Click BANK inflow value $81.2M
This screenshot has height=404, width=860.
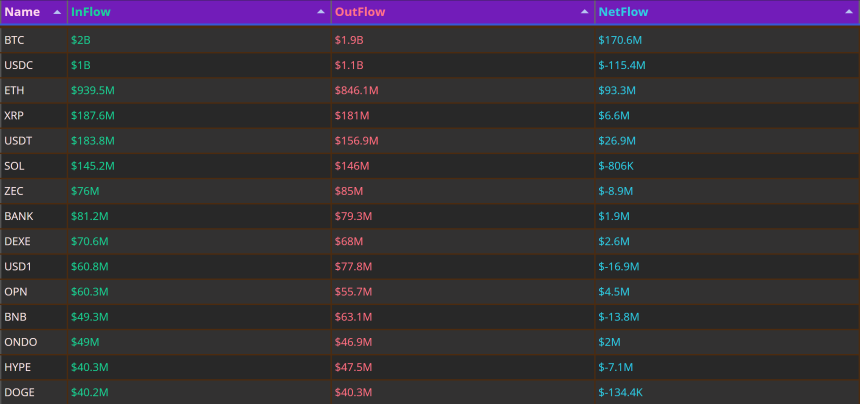(x=89, y=217)
